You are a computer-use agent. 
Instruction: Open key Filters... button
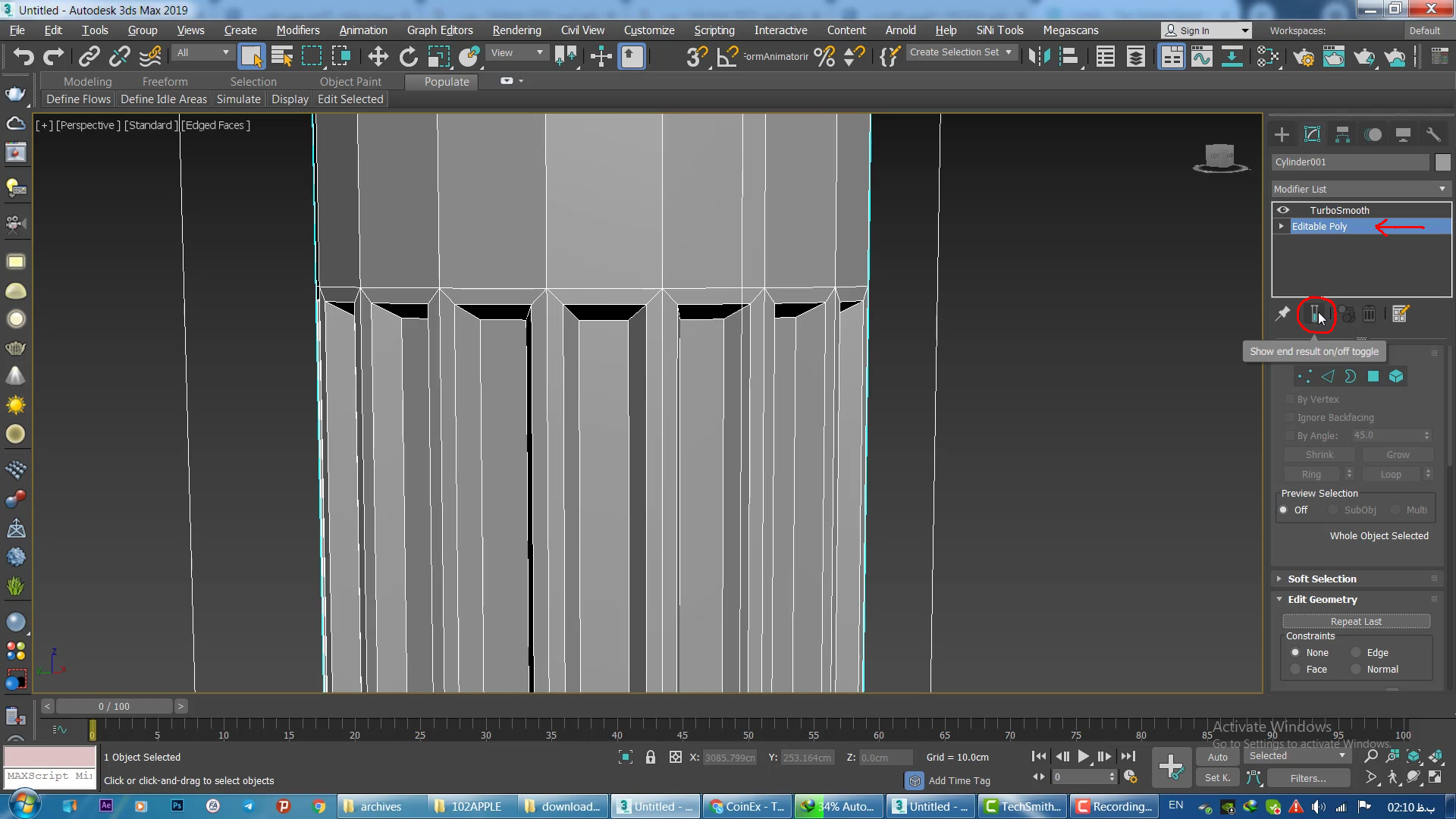click(x=1308, y=778)
